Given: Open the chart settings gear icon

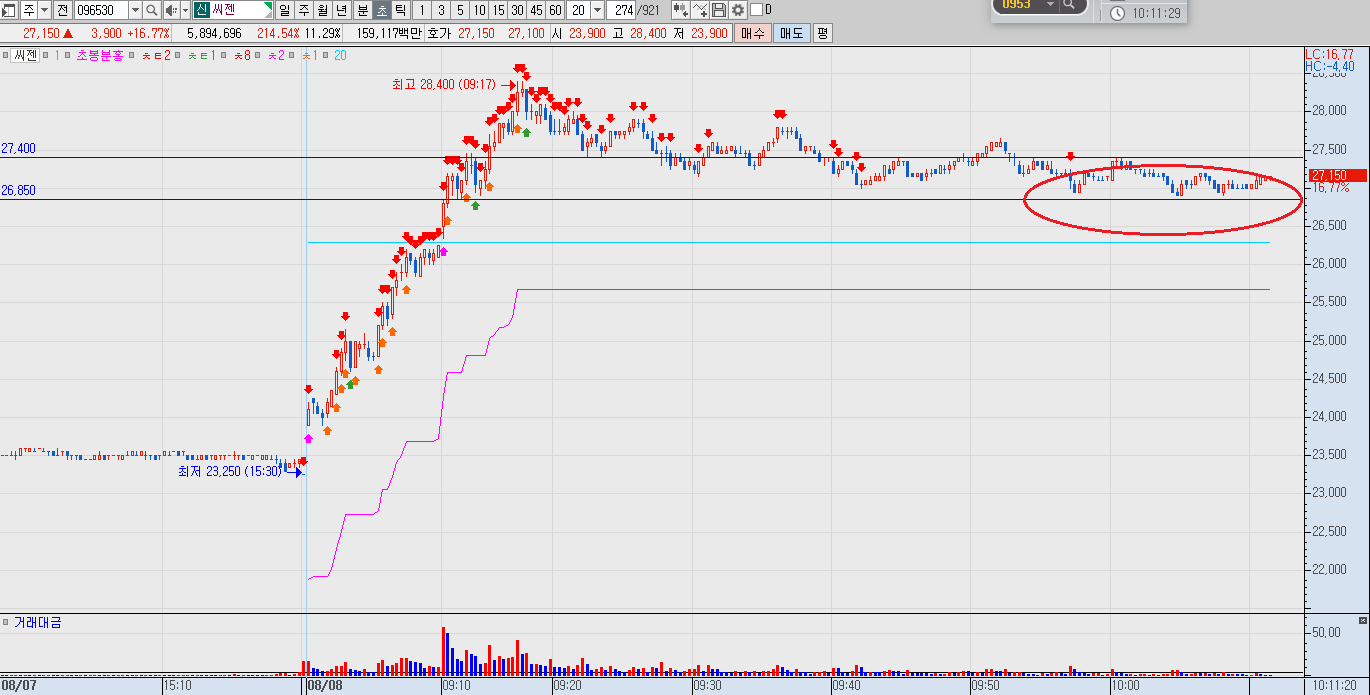Looking at the screenshot, I should pos(738,10).
